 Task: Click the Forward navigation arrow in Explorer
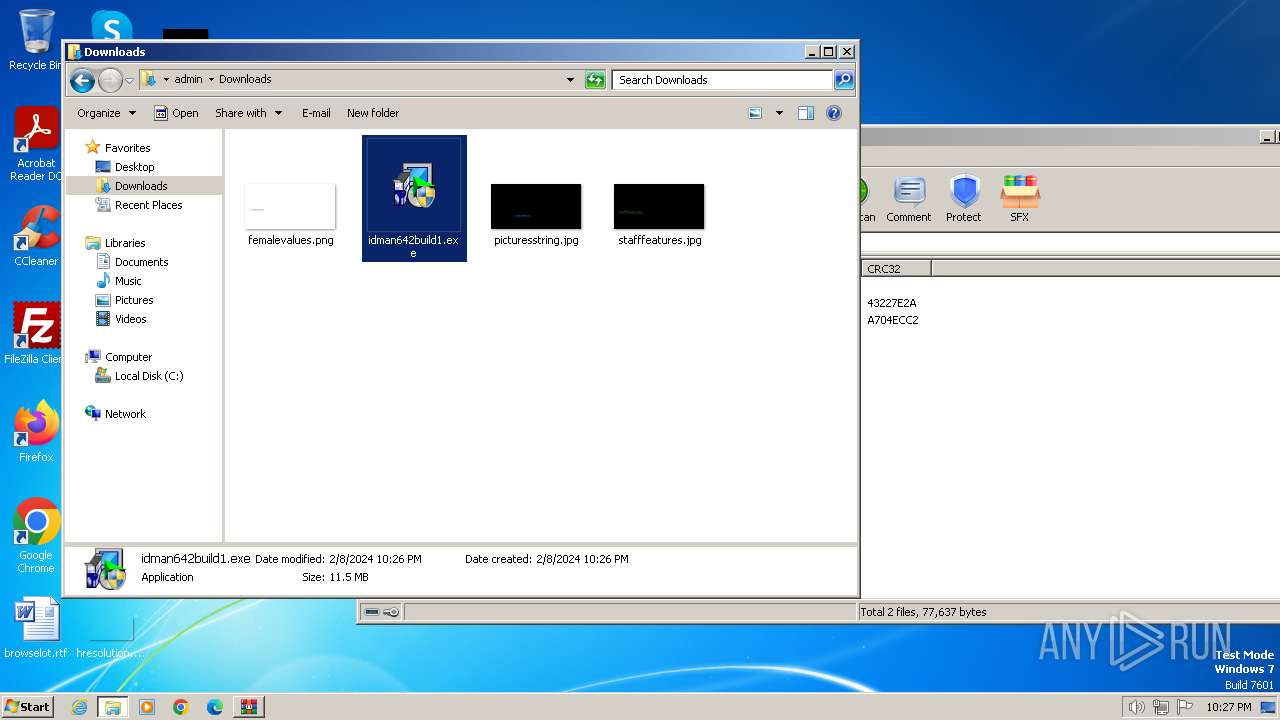coord(110,80)
